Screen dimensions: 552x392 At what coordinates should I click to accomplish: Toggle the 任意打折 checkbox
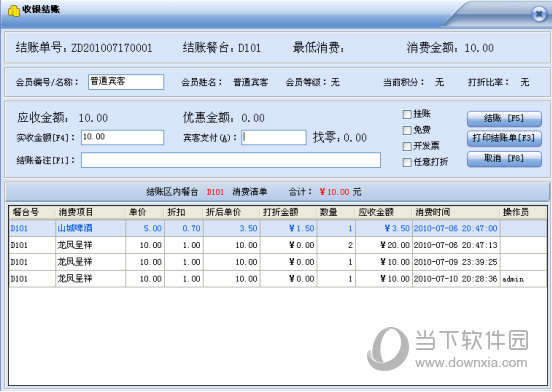[x=407, y=162]
